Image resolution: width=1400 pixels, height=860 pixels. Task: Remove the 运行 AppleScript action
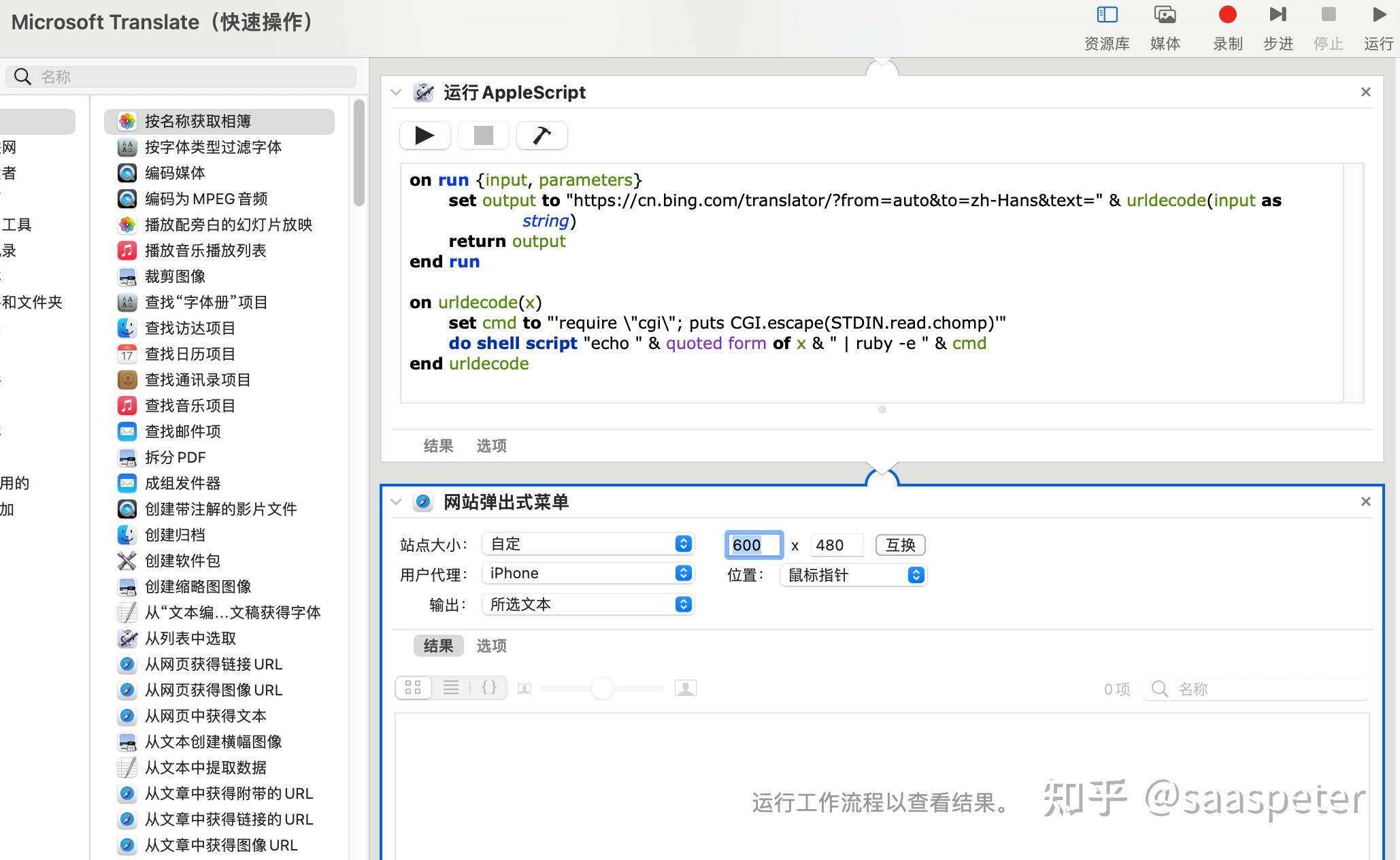(x=1365, y=92)
